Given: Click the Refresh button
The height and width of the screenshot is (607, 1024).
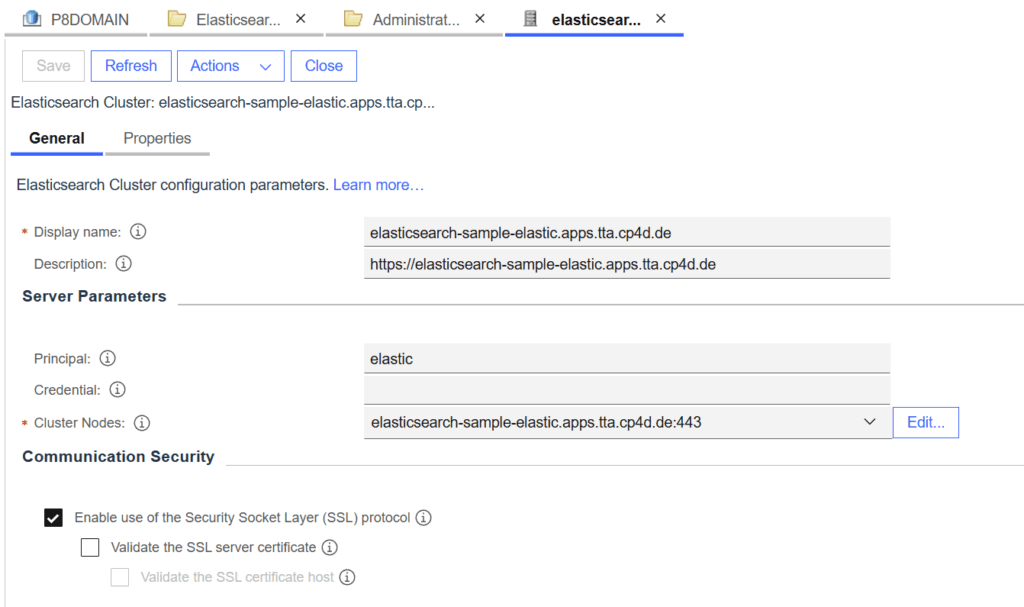Looking at the screenshot, I should pos(131,66).
